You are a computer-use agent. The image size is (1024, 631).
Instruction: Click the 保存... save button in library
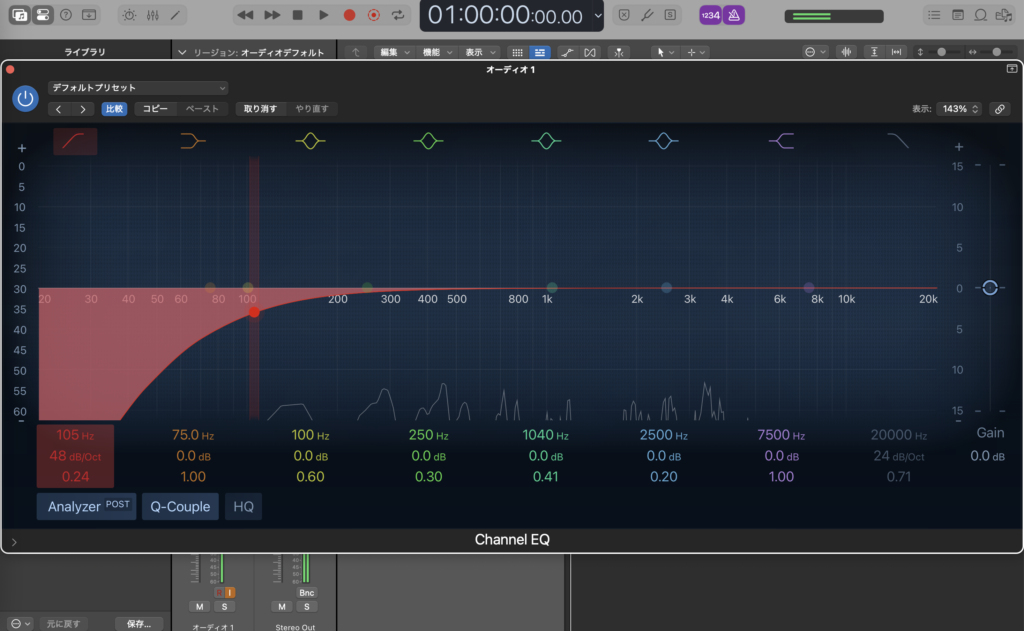click(139, 624)
